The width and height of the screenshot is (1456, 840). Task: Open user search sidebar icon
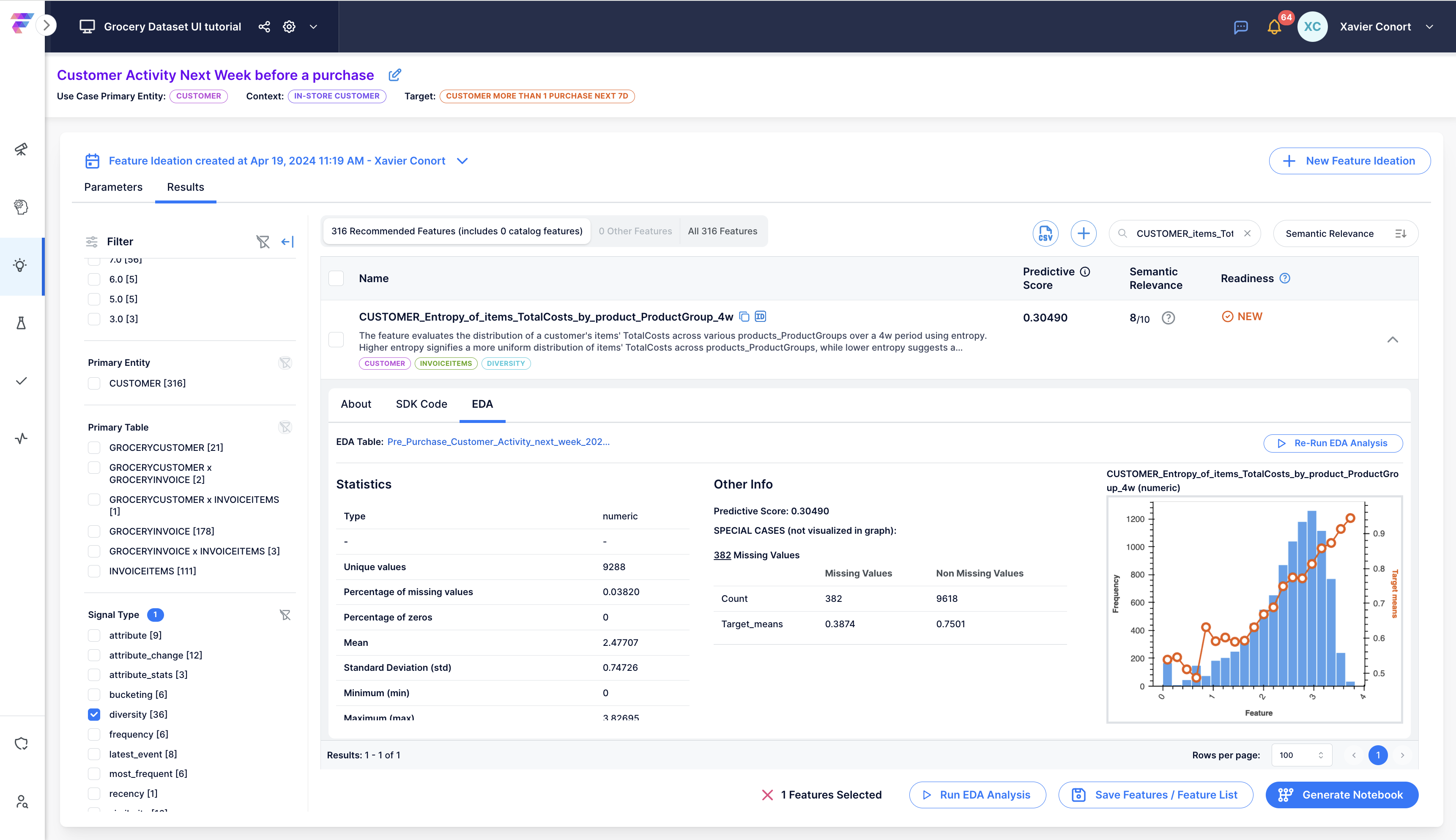click(21, 802)
